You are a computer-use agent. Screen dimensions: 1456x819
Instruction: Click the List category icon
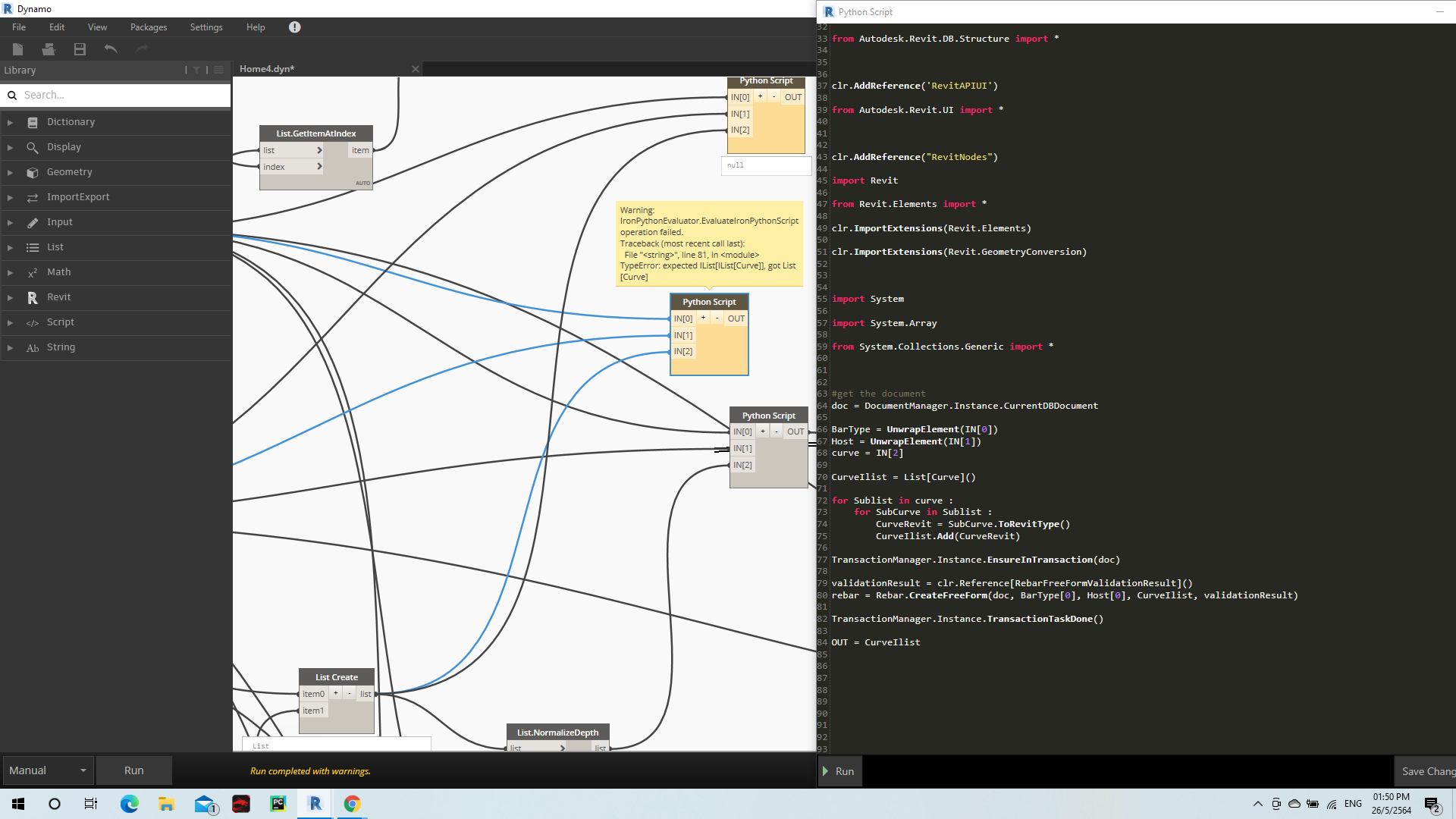33,247
